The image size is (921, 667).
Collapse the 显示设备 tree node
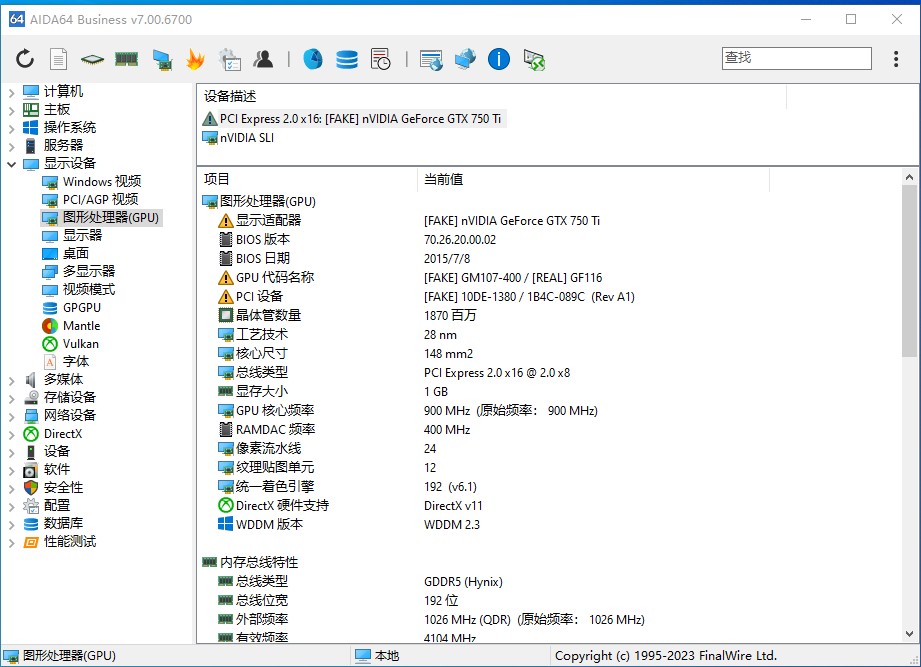[11, 164]
